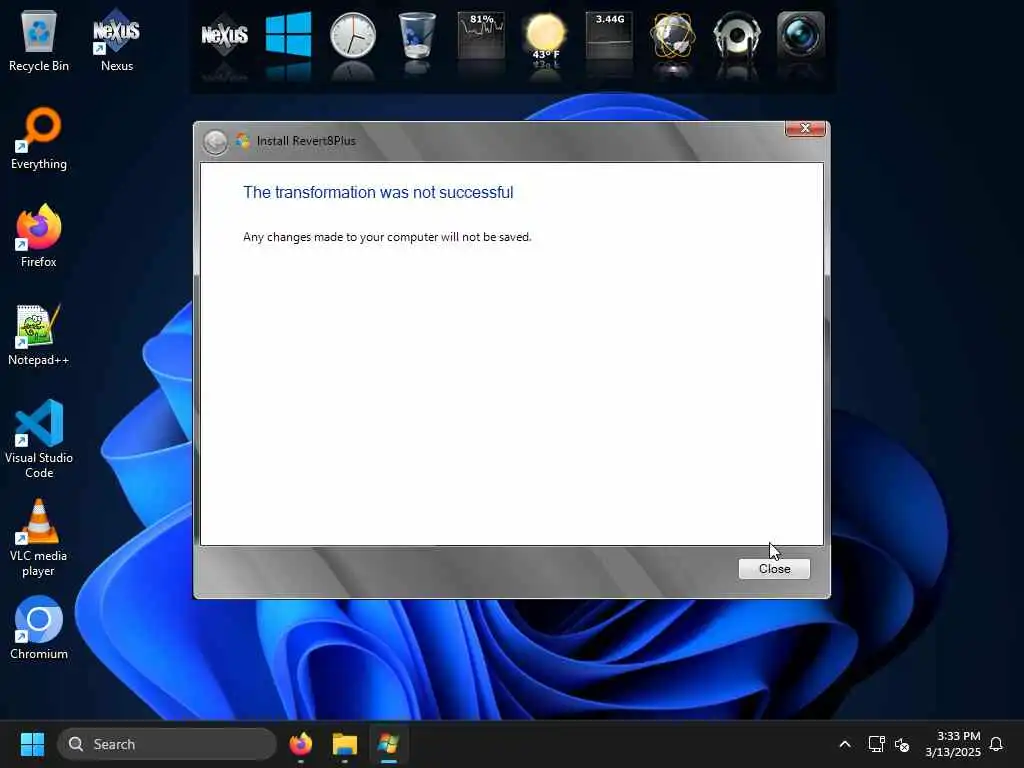Screen dimensions: 1024x768
Task: Open the notifications bell icon
Action: pos(996,744)
